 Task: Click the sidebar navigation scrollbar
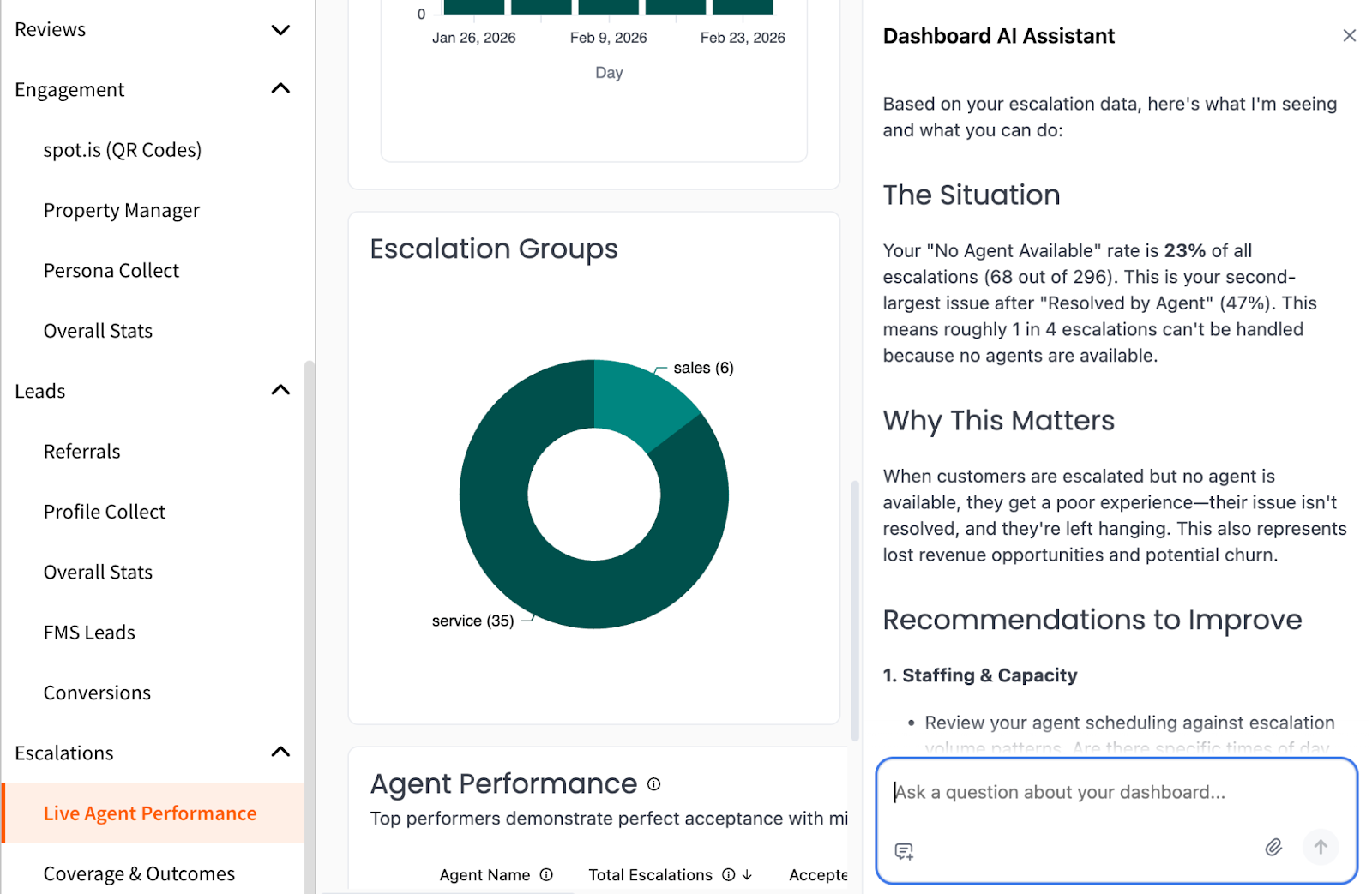click(310, 626)
